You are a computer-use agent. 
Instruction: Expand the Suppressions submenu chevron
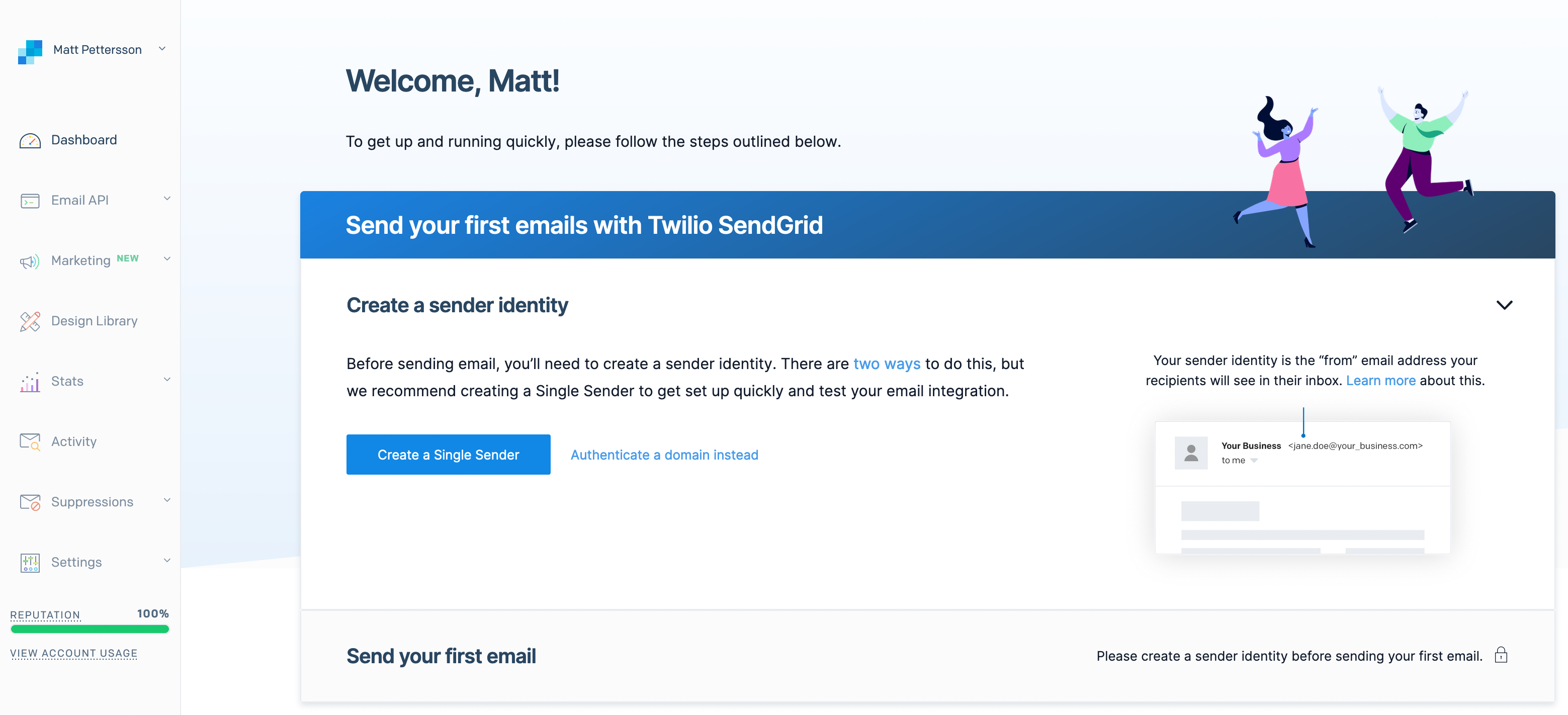pyautogui.click(x=167, y=500)
